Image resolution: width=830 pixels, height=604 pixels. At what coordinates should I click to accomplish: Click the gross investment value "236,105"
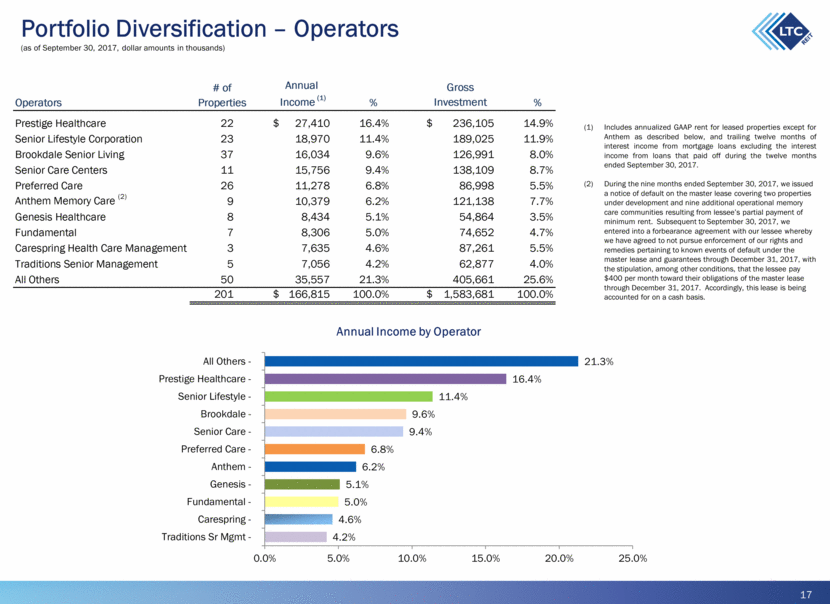click(473, 123)
